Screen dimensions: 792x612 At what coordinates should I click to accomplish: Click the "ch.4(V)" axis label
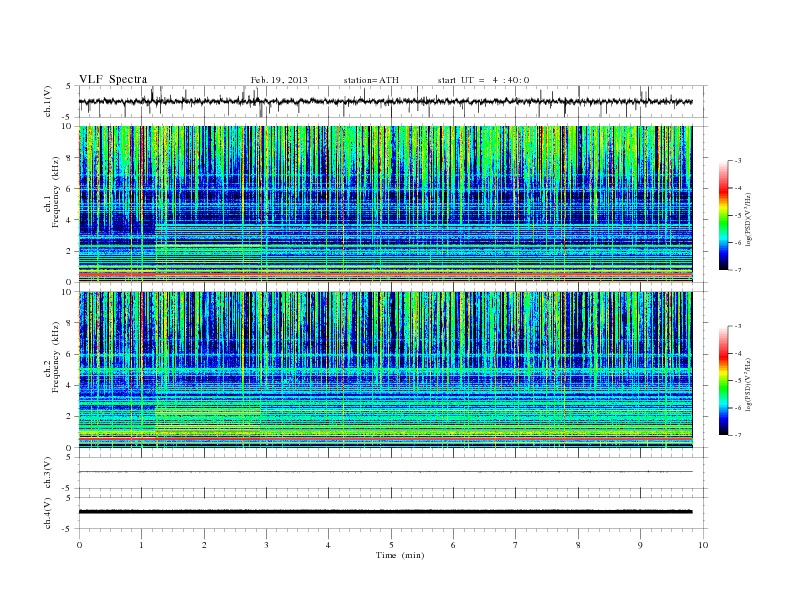47,513
